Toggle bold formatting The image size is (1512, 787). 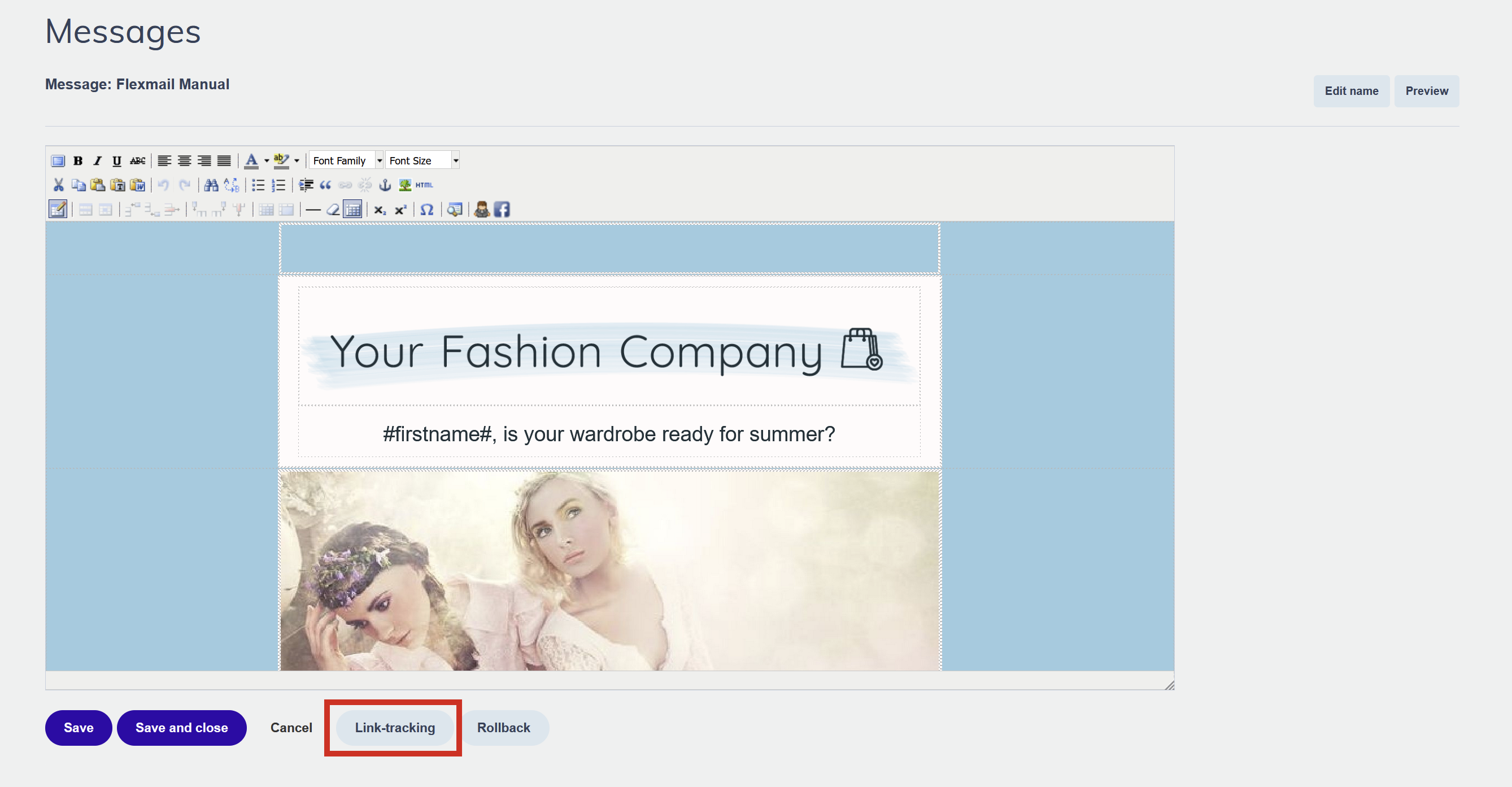(x=78, y=161)
